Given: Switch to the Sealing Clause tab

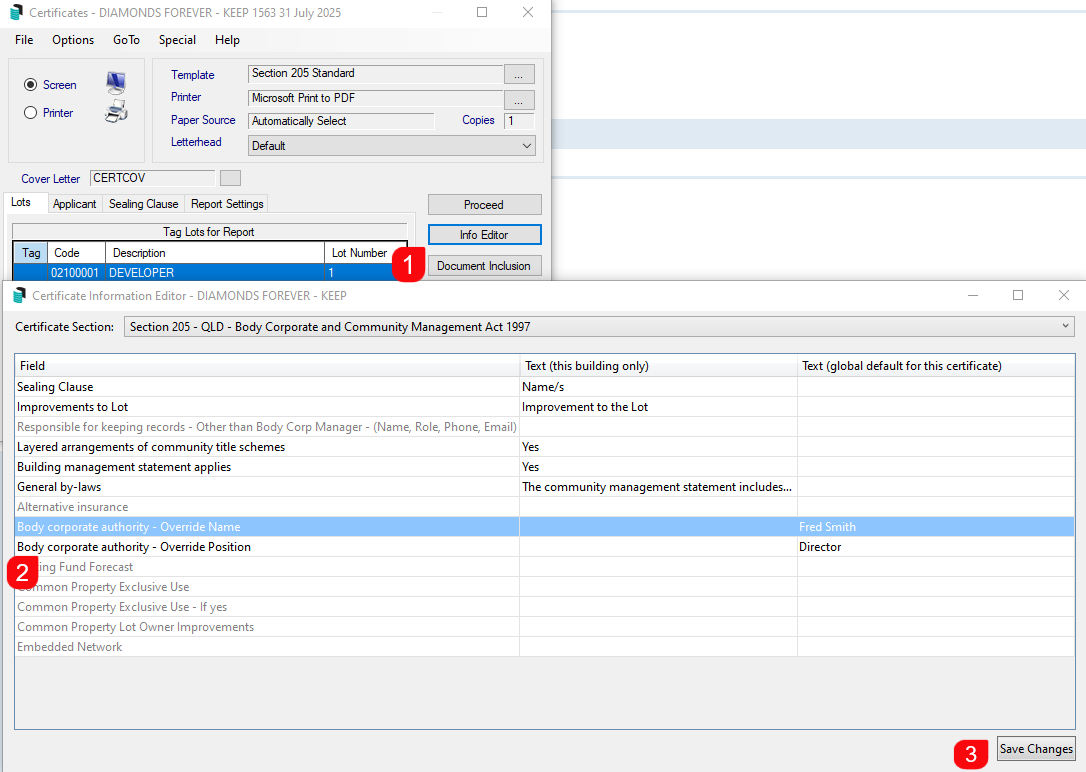Looking at the screenshot, I should coord(143,204).
